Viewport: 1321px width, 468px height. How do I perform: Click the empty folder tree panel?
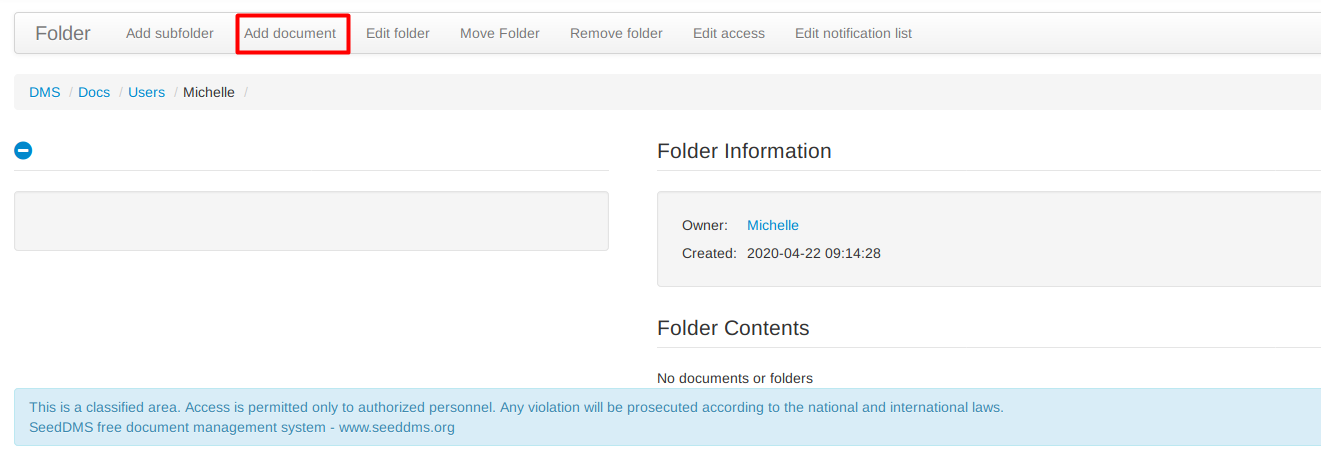[x=311, y=221]
